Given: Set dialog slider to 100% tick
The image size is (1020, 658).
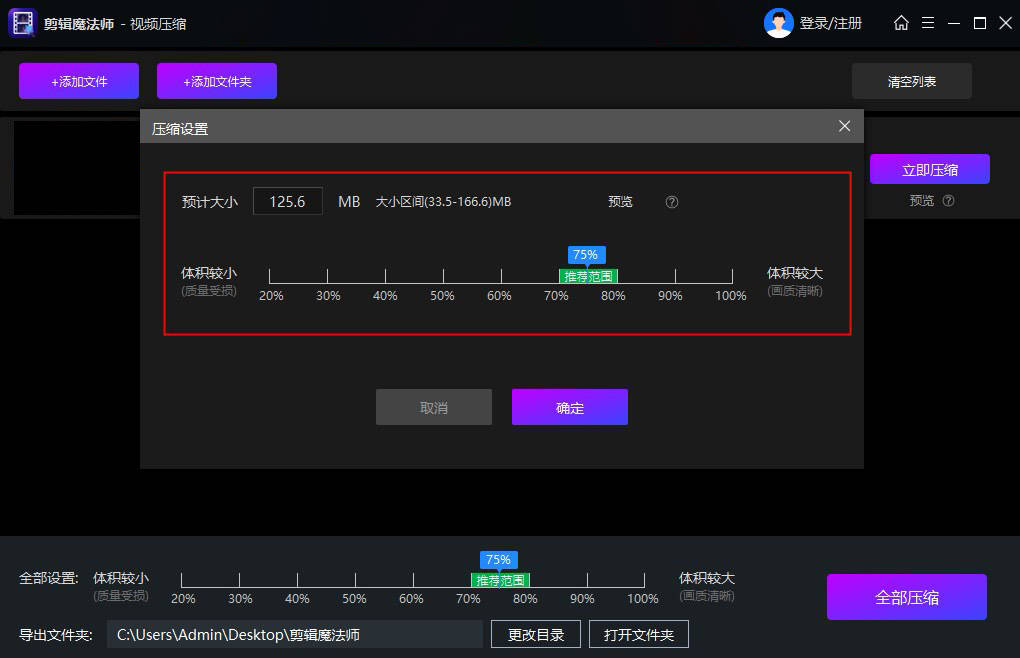Looking at the screenshot, I should [732, 276].
